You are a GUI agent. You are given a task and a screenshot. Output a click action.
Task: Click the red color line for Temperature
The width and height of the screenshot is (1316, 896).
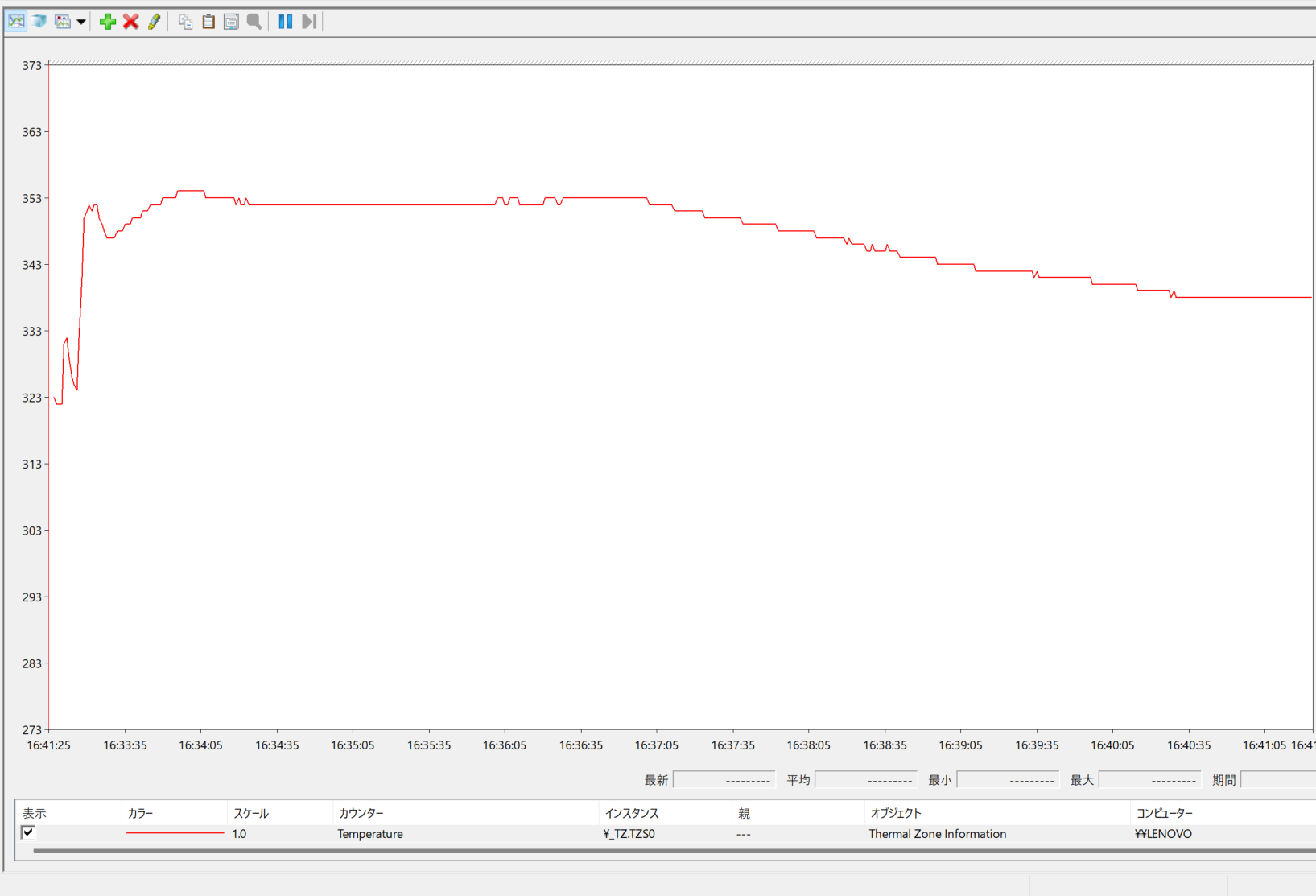175,833
